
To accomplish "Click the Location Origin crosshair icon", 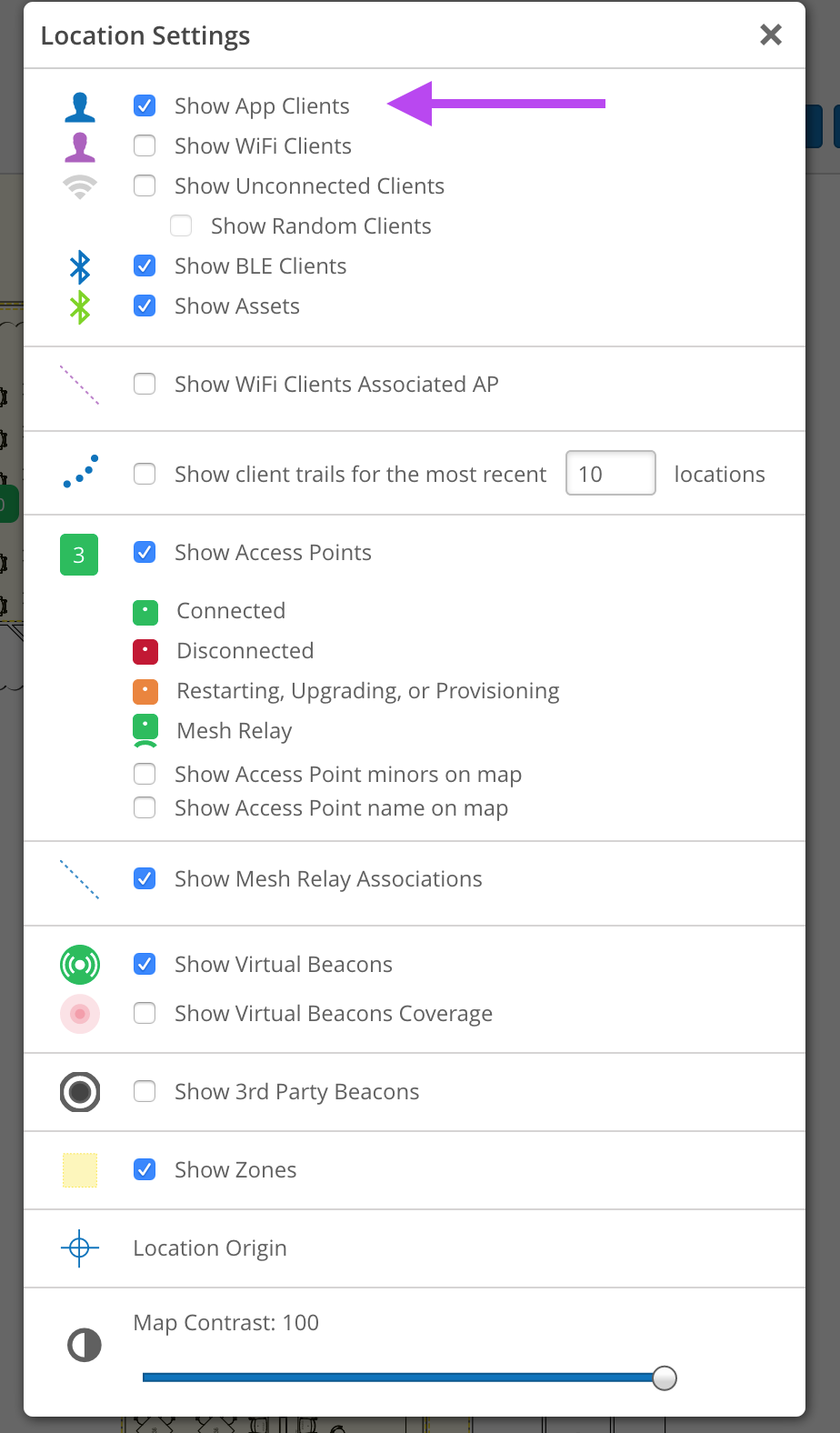I will tap(79, 1248).
